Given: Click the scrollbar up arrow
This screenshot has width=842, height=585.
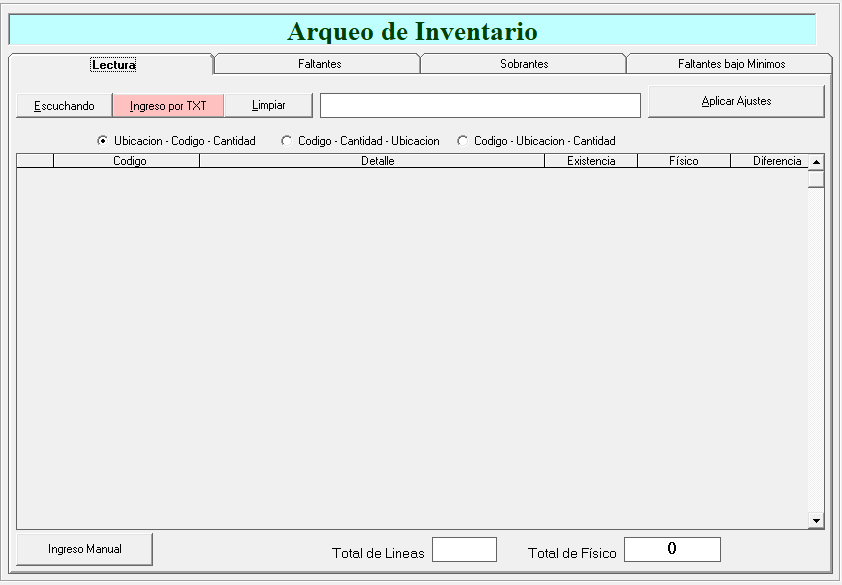Looking at the screenshot, I should [x=816, y=162].
